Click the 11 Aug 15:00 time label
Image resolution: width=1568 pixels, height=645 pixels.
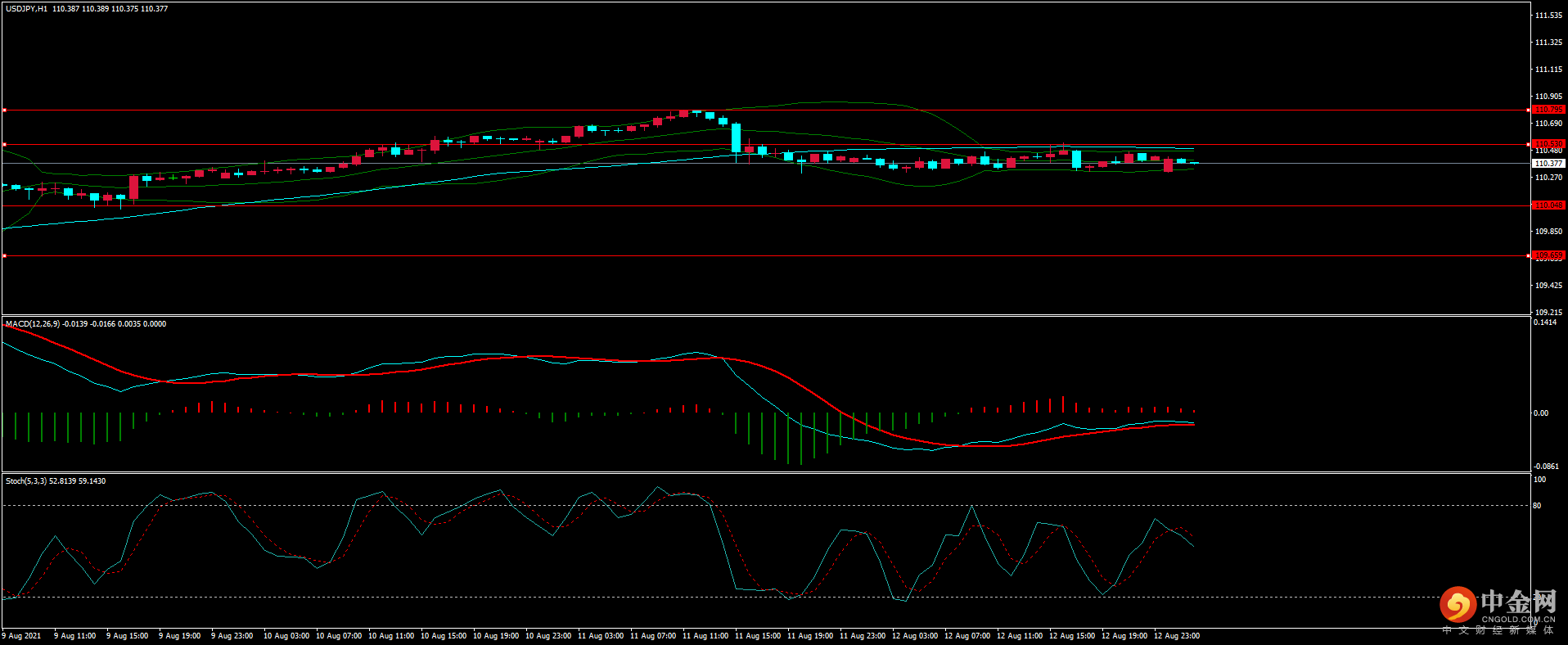[758, 636]
